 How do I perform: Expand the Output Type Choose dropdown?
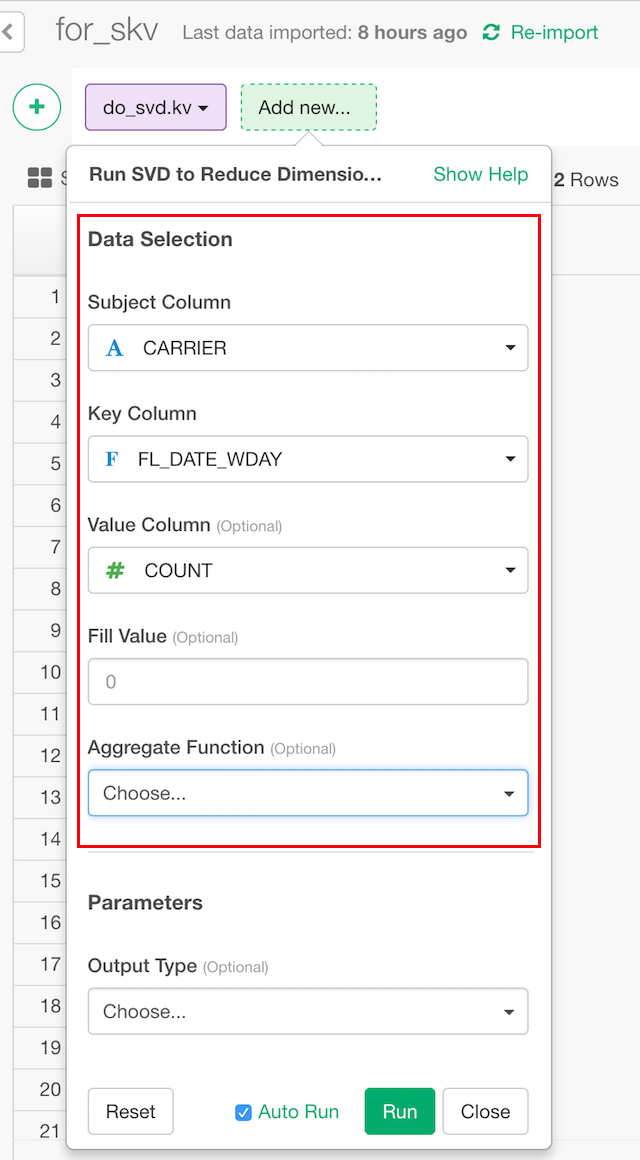coord(308,1011)
